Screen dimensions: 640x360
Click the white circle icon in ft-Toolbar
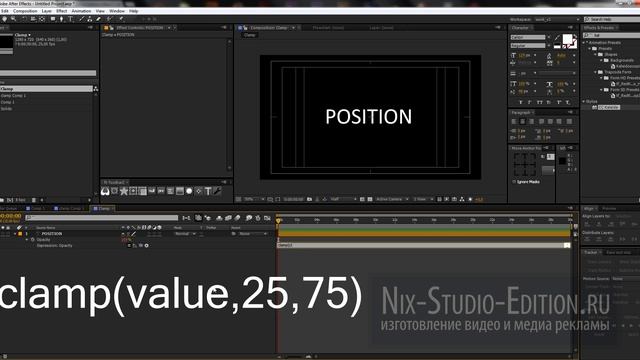(x=189, y=191)
